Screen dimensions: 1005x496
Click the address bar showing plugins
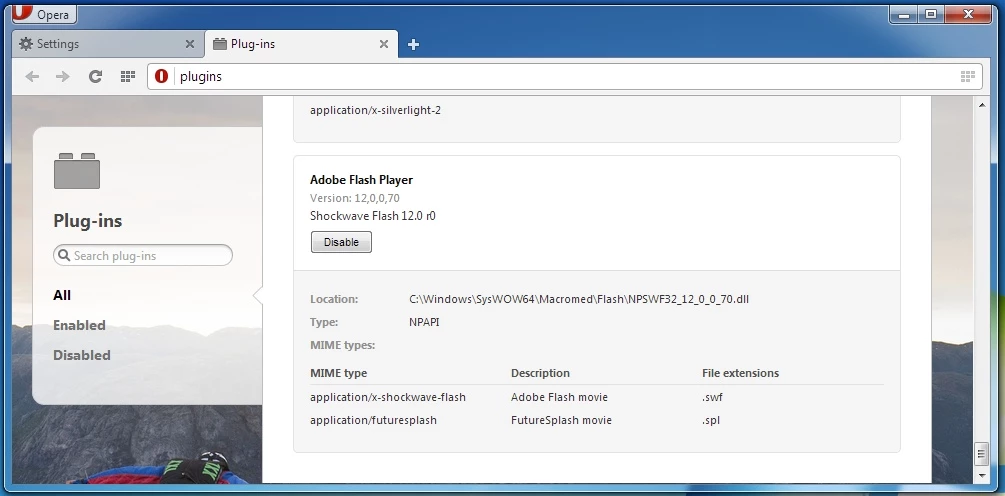(564, 76)
